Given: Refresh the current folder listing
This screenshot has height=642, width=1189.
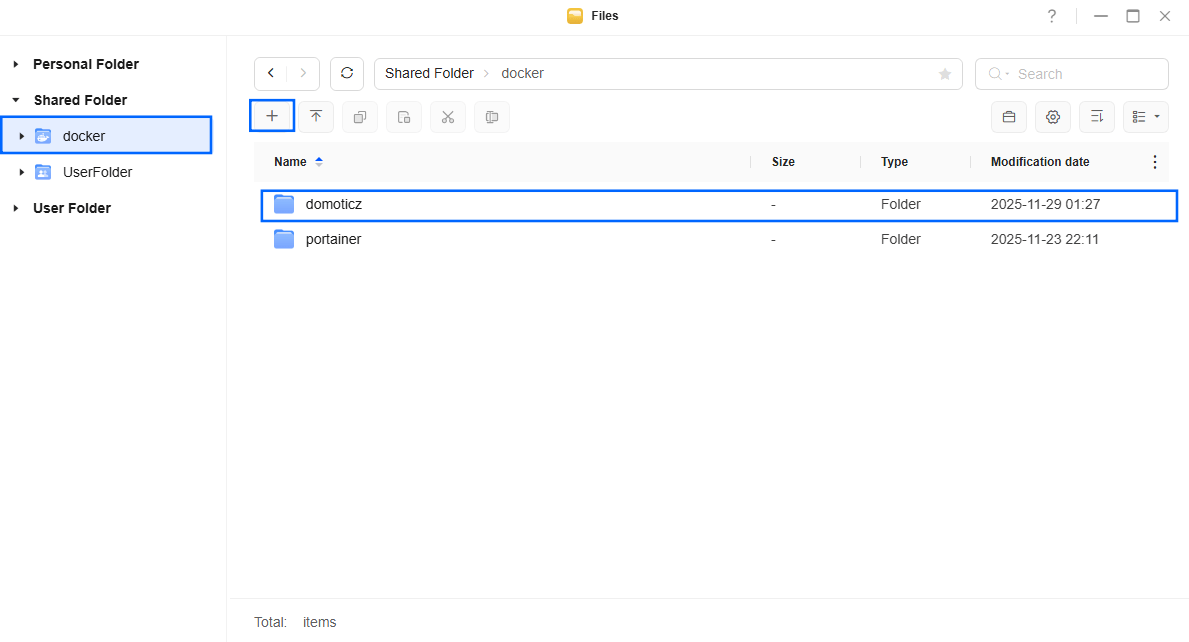Looking at the screenshot, I should (347, 73).
